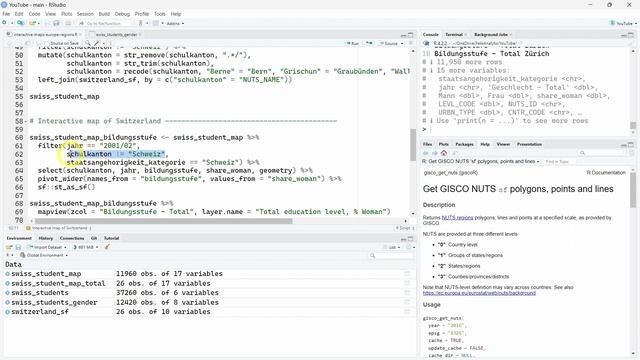Click the save workspace icon in Environment pane
The width and height of the screenshot is (640, 360).
(18, 247)
